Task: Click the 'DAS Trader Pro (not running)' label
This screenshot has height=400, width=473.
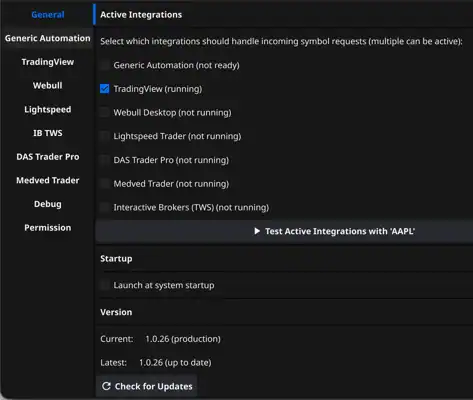Action: point(171,160)
